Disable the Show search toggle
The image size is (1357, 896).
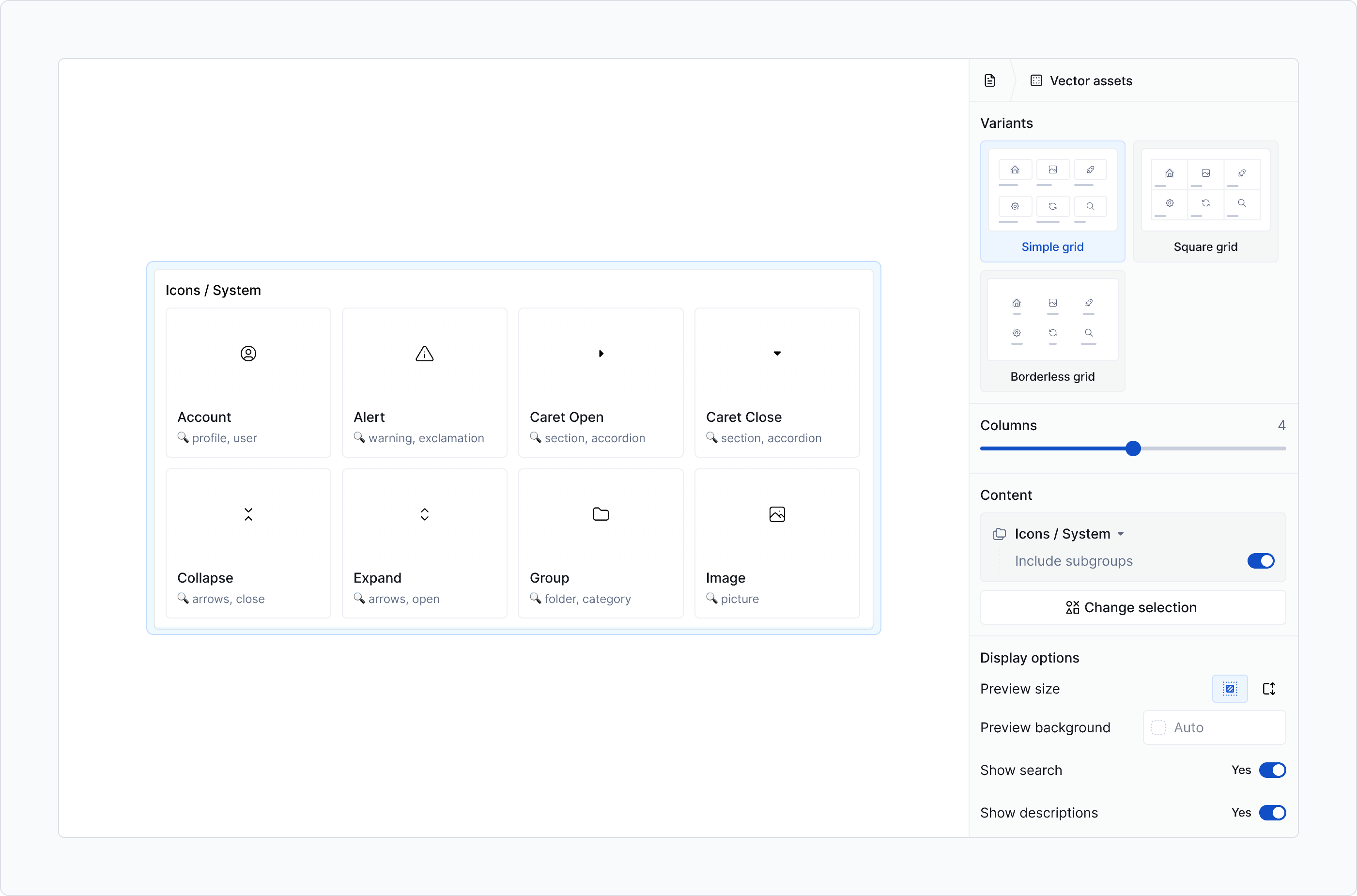coord(1272,770)
